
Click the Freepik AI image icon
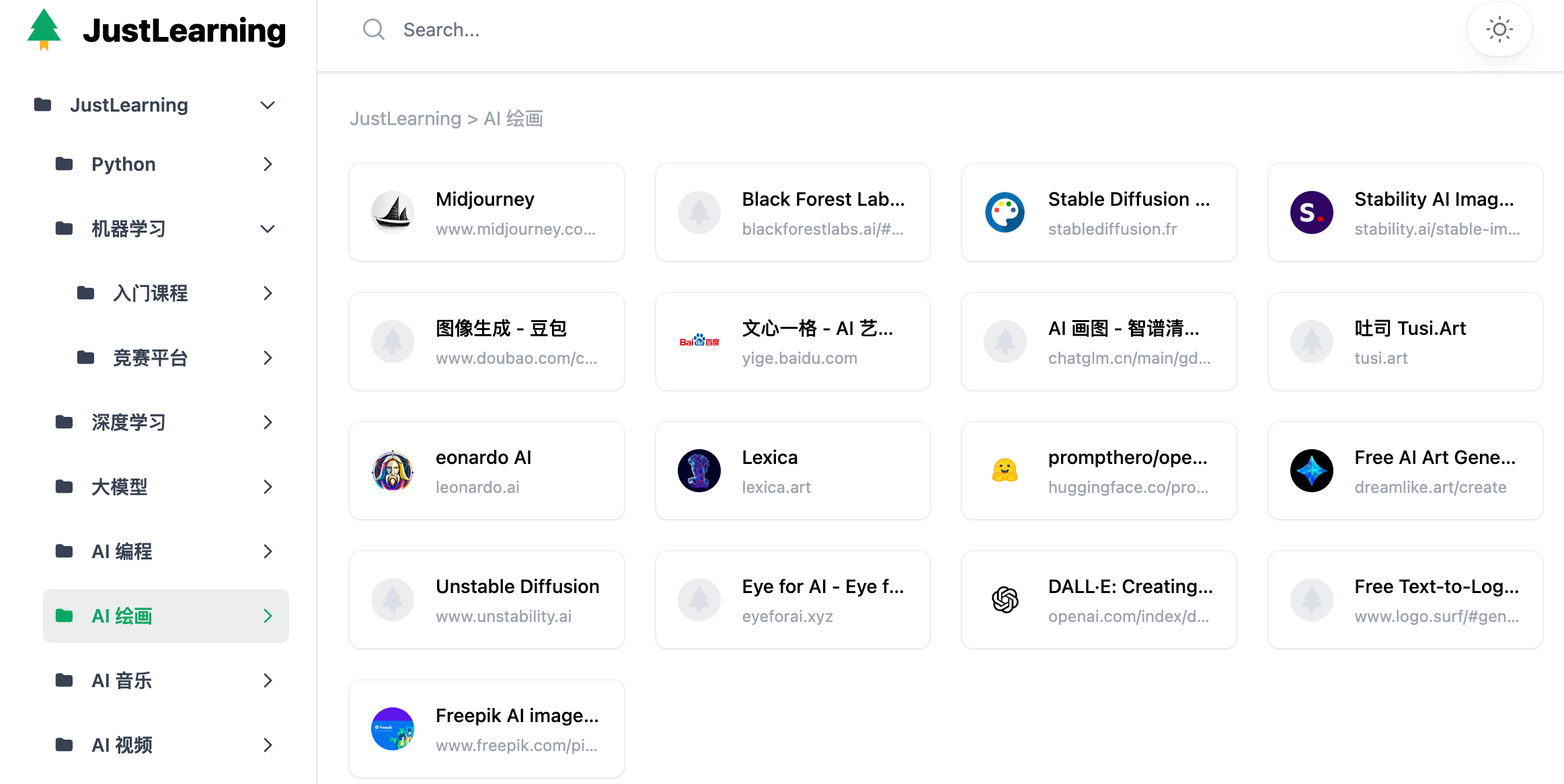[x=393, y=729]
